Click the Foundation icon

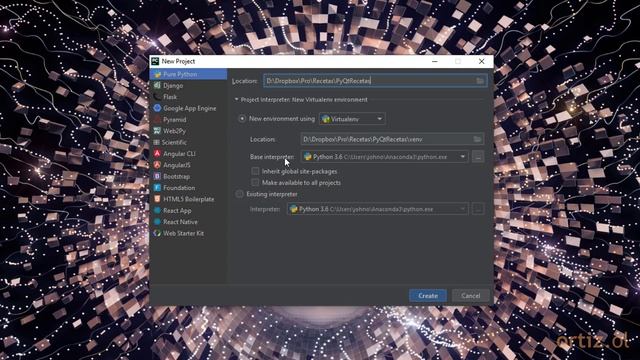[x=157, y=188]
